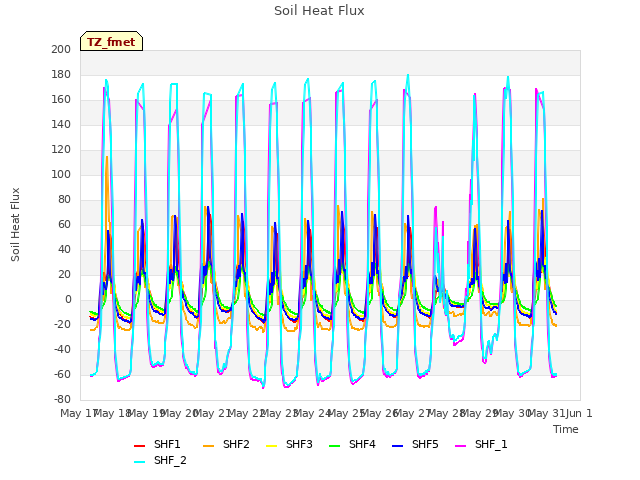This screenshot has height=480, width=640.
Task: Select the SHF2 legend entry
Action: click(x=226, y=444)
